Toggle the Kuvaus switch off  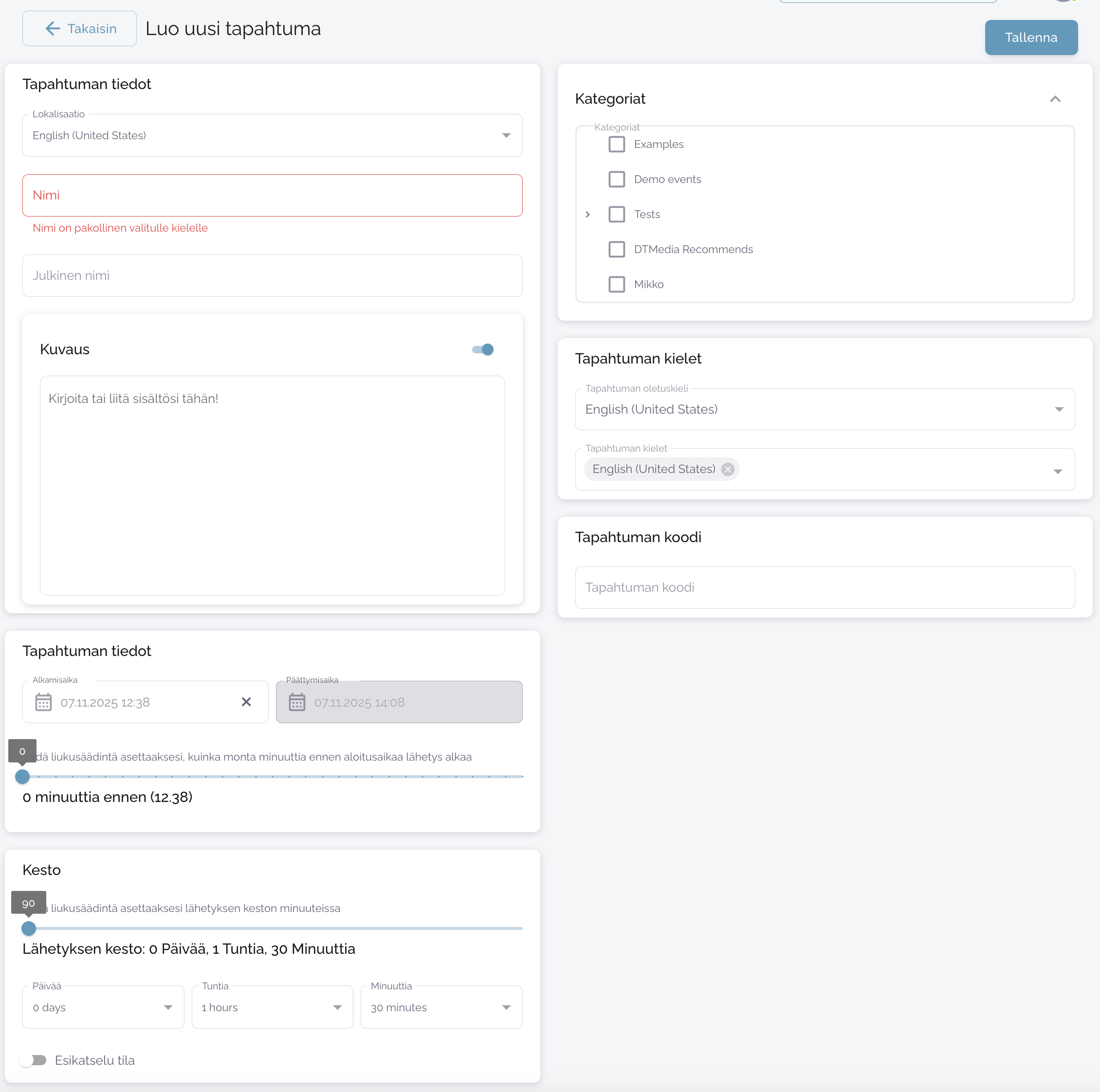click(x=483, y=349)
